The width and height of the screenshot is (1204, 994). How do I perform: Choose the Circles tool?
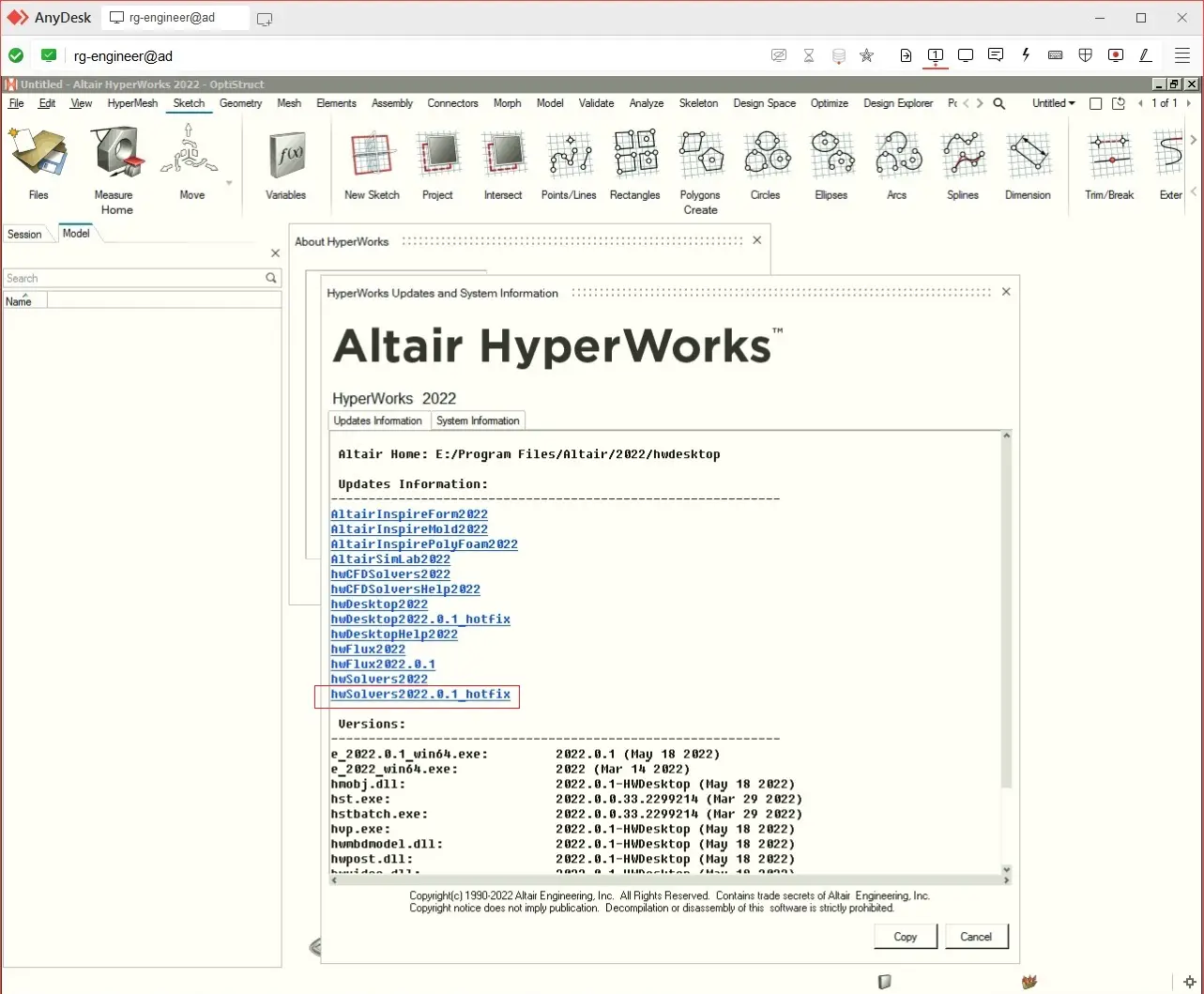click(765, 163)
